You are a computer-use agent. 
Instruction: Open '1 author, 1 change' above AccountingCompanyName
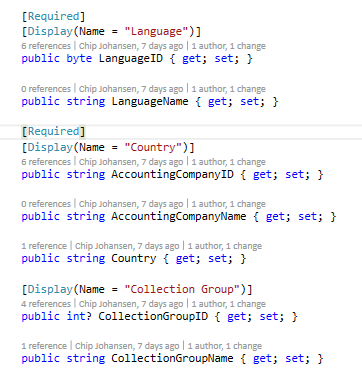[x=228, y=204]
